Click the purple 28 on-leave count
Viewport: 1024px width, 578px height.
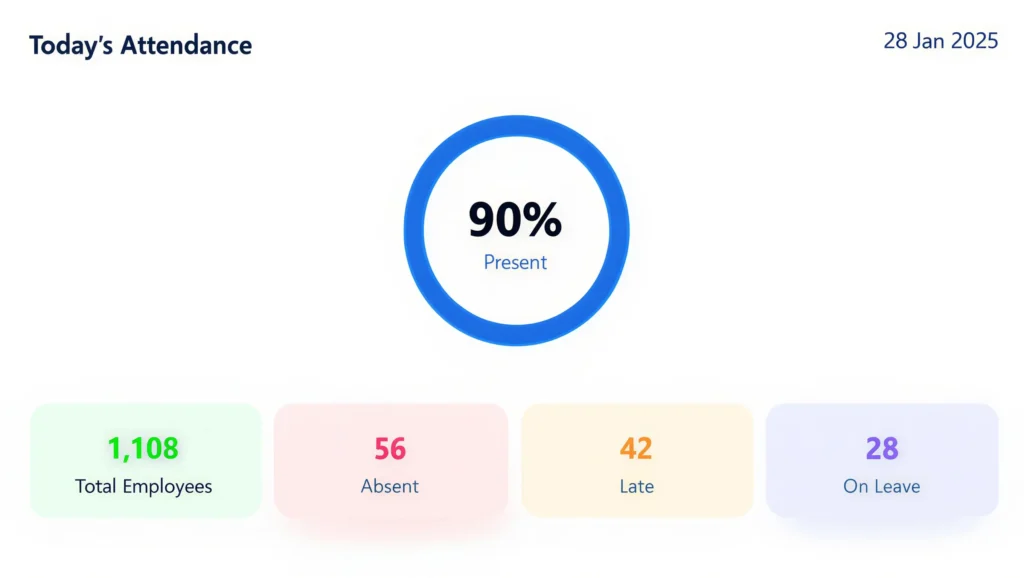click(x=882, y=449)
